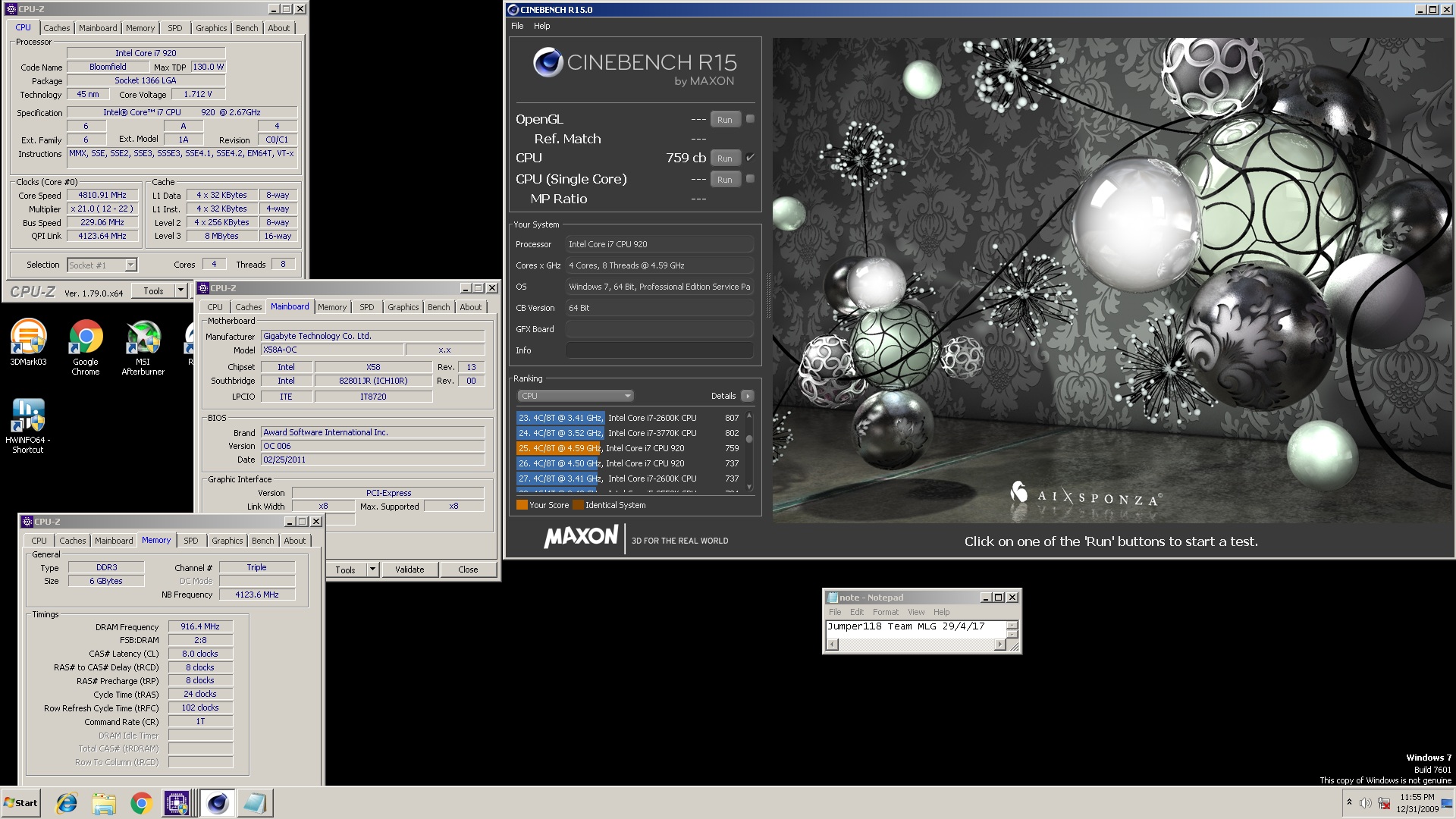Open the Windows Start button
Viewport: 1456px width, 819px height.
click(x=20, y=803)
